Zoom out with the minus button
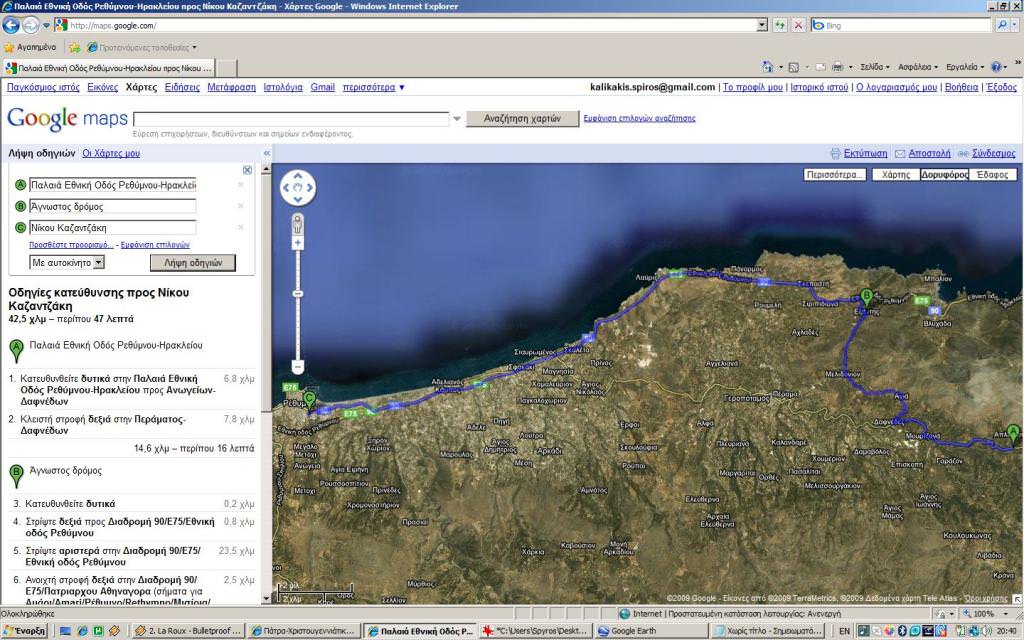This screenshot has height=640, width=1024. [298, 367]
